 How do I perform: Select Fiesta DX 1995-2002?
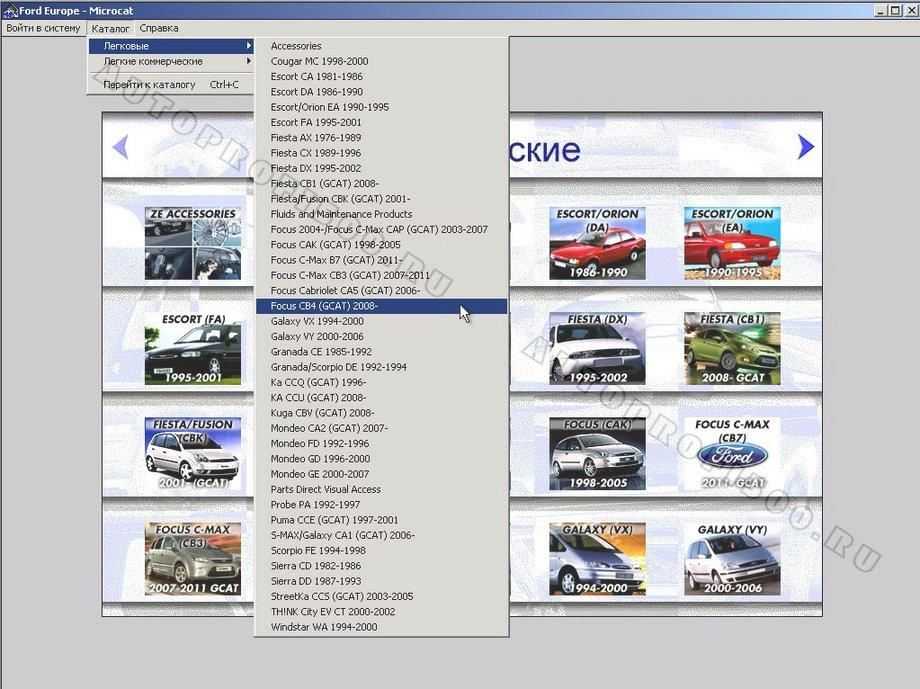click(x=381, y=168)
